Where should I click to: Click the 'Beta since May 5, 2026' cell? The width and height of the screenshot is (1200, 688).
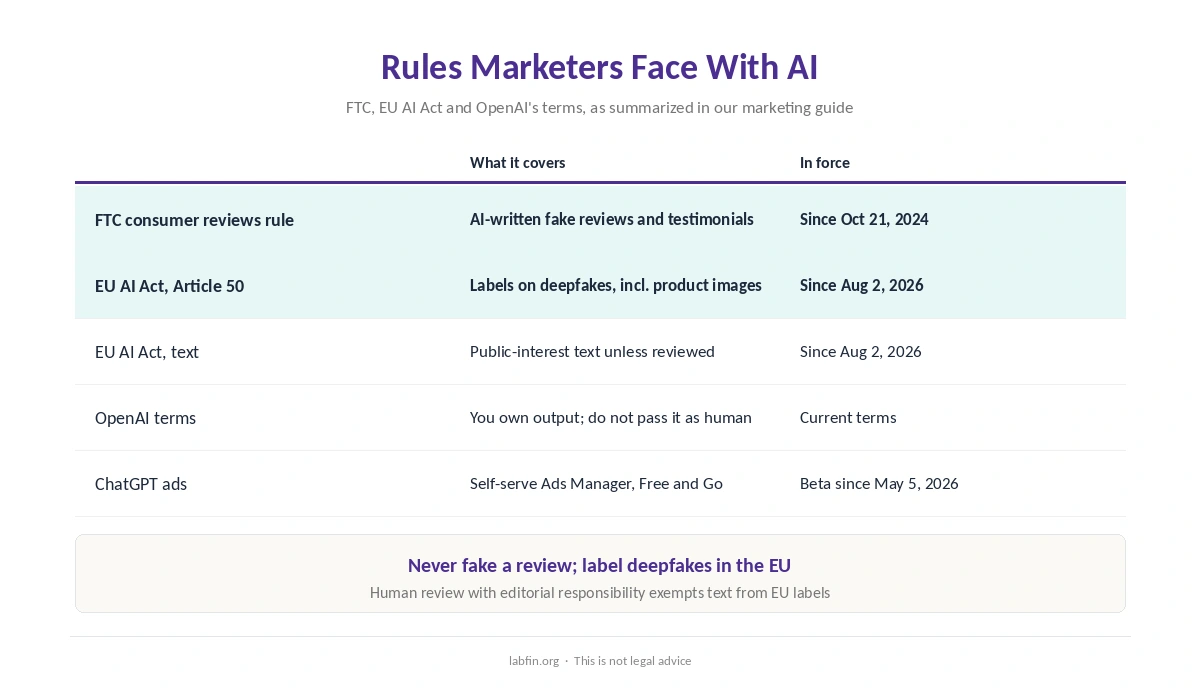(x=879, y=483)
